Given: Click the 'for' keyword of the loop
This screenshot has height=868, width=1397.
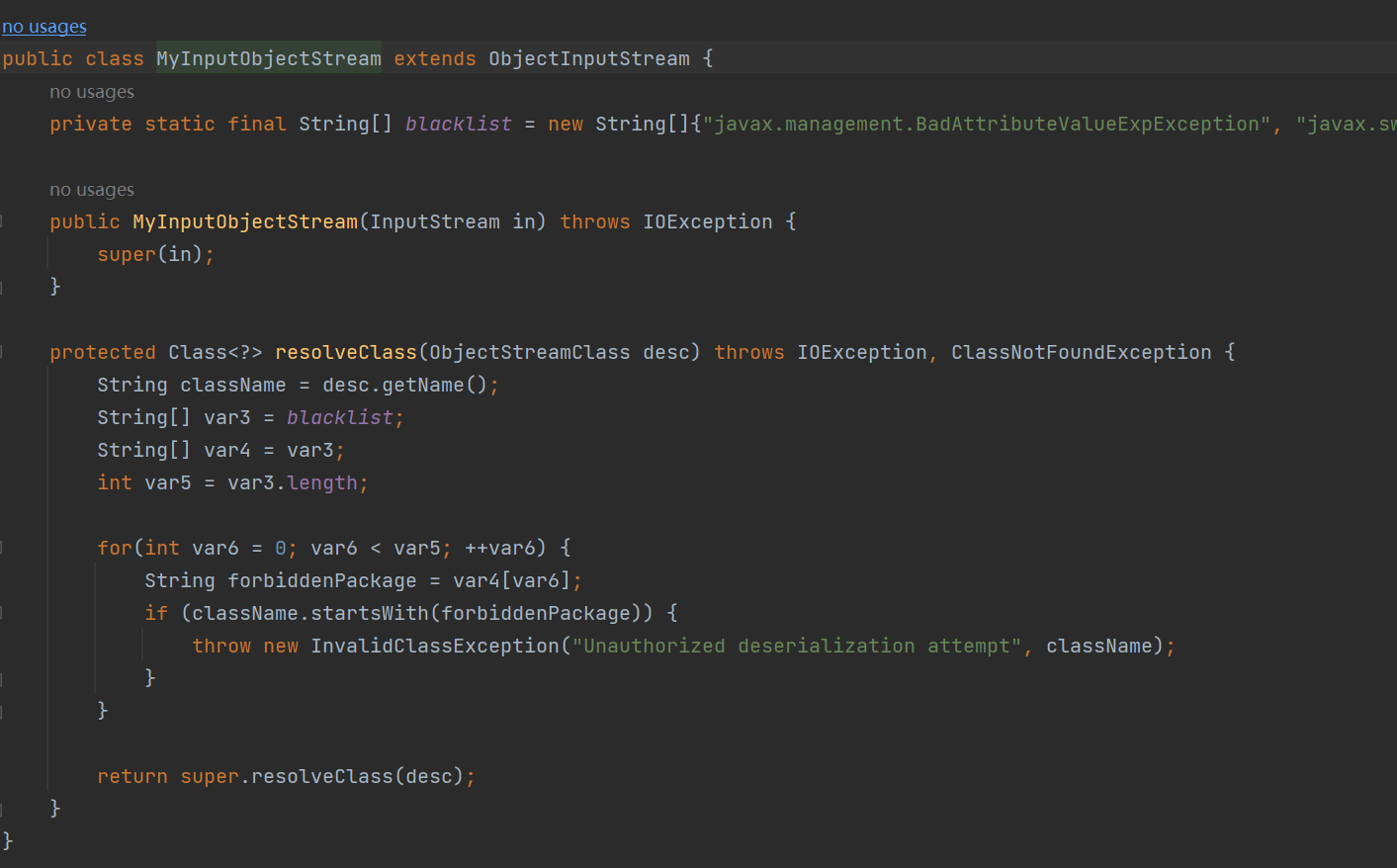Looking at the screenshot, I should coord(115,548).
